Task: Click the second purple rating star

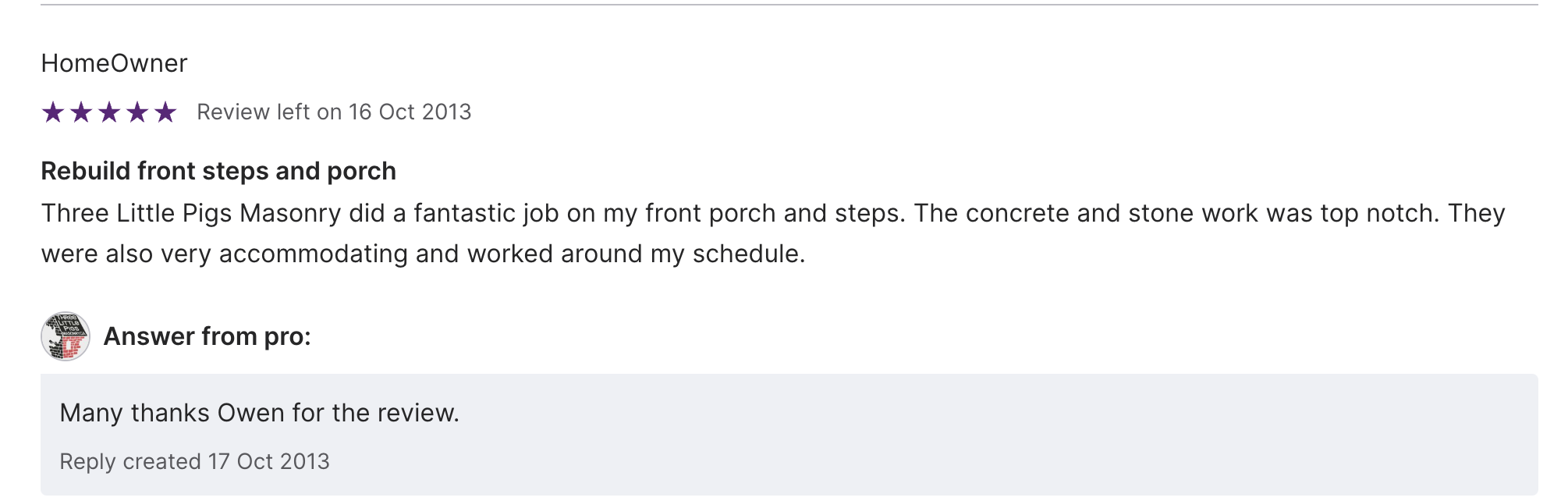Action: [x=81, y=112]
